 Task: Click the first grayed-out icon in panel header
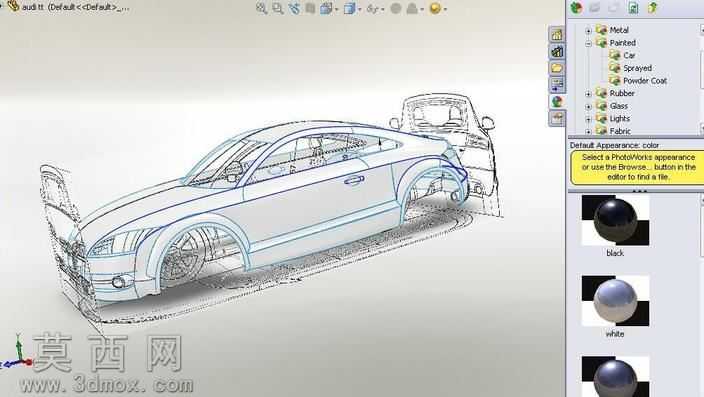[595, 8]
